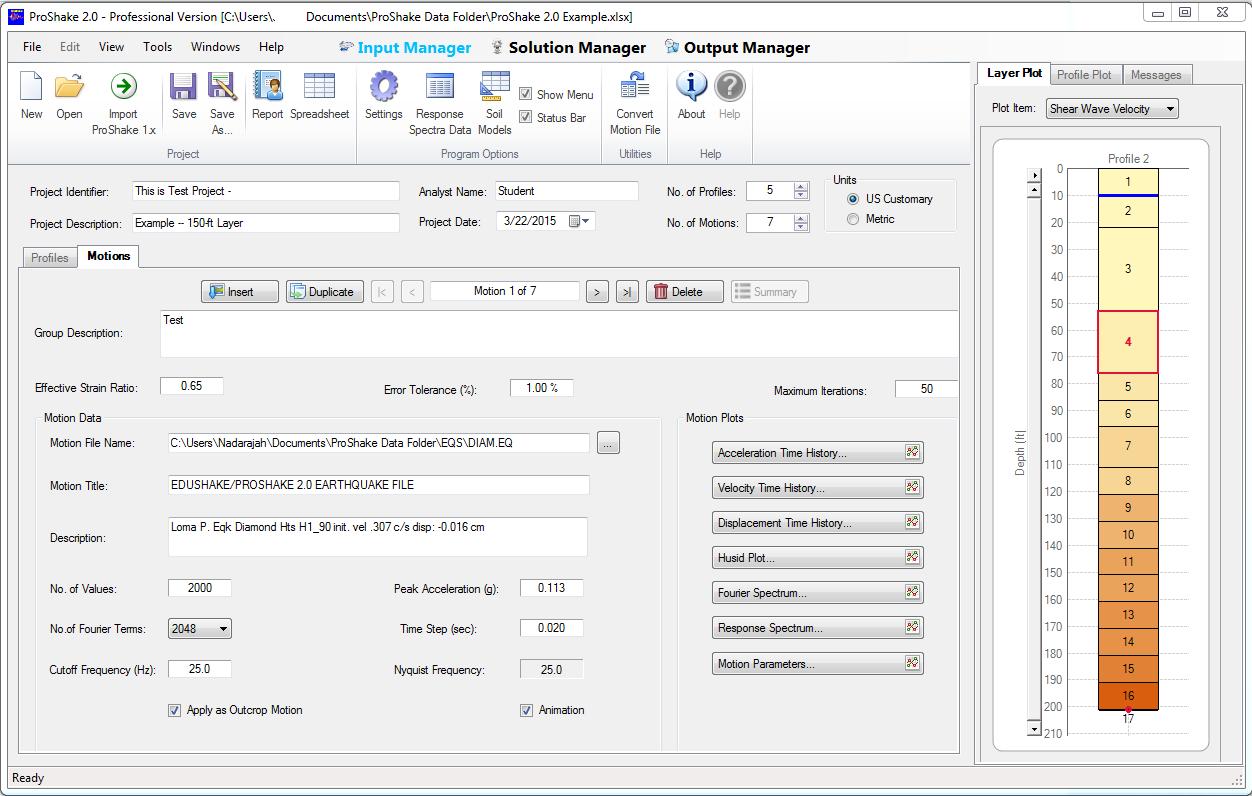Click plot icon beside Fourier Spectrum

[912, 593]
